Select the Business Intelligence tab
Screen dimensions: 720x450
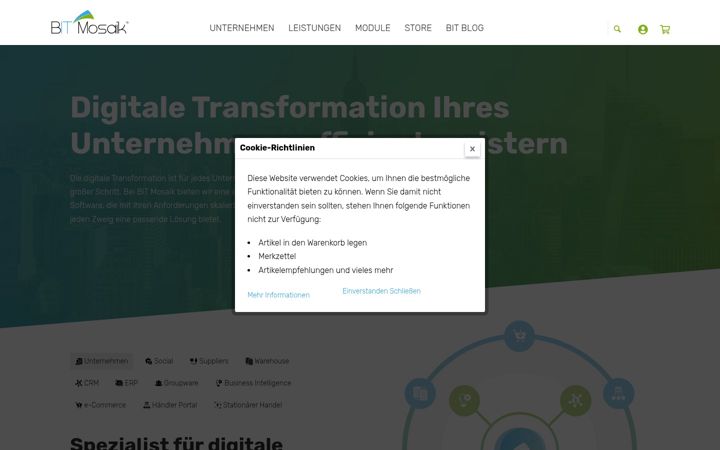point(253,383)
